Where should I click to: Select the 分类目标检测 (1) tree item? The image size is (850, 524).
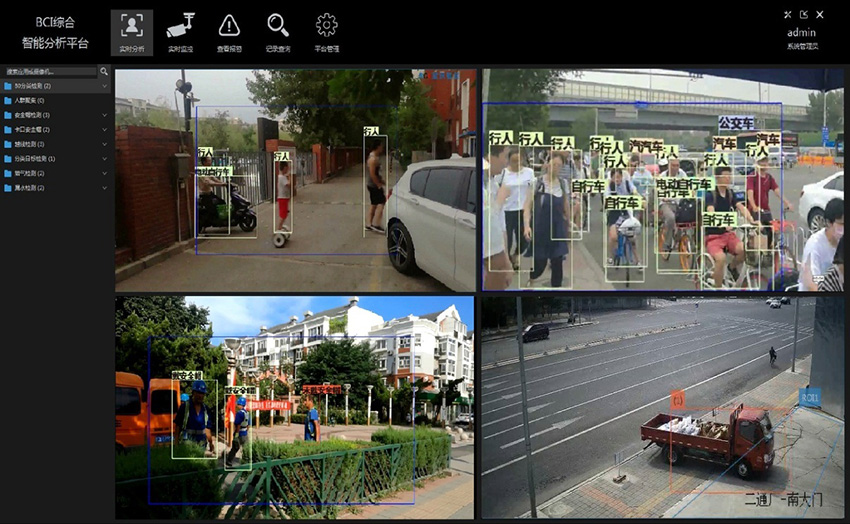35,159
